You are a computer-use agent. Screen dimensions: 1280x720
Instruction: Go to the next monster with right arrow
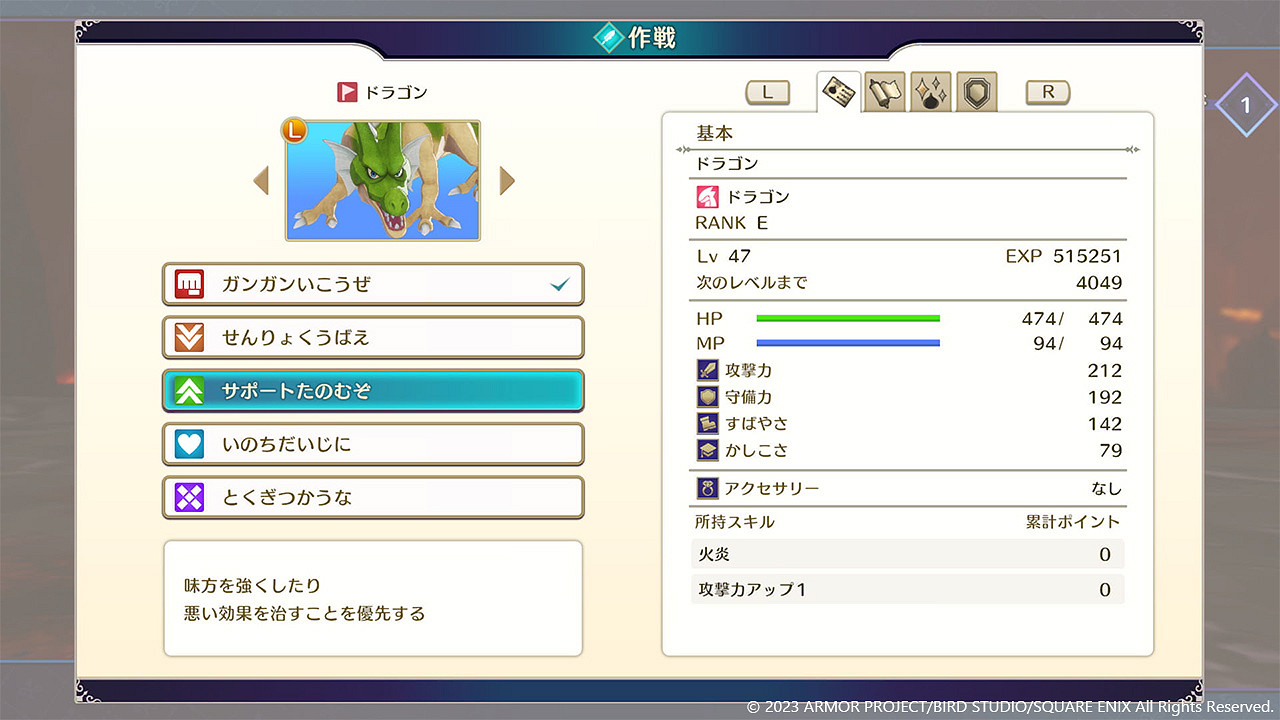pyautogui.click(x=507, y=181)
